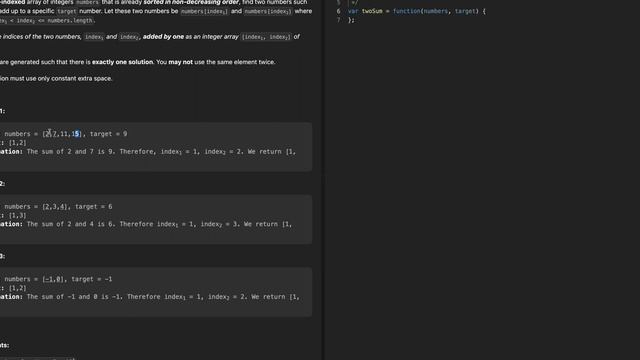Click the highlighted digit 5 in 15
The image size is (640, 360).
77,134
